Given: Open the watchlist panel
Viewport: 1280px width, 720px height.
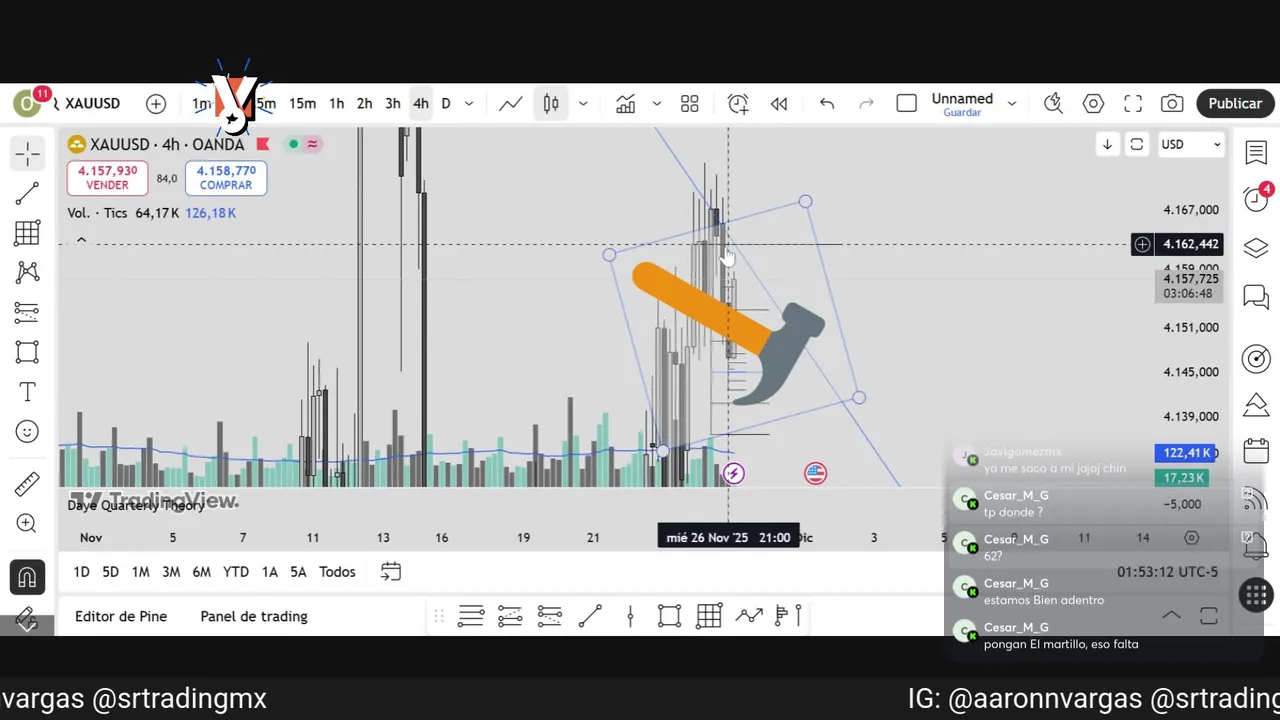Looking at the screenshot, I should click(x=1256, y=153).
